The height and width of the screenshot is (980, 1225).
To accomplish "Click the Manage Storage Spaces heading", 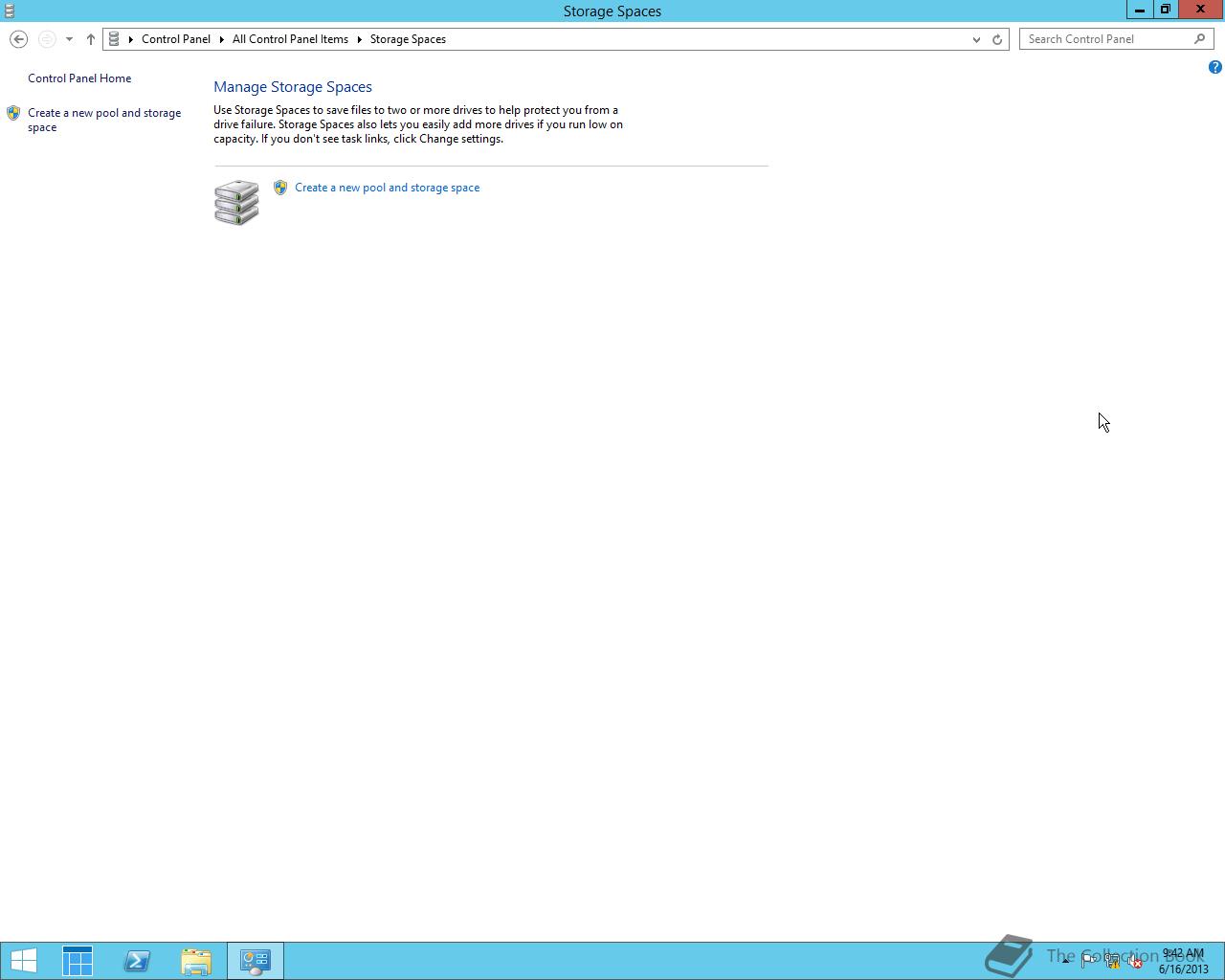I will click(293, 87).
